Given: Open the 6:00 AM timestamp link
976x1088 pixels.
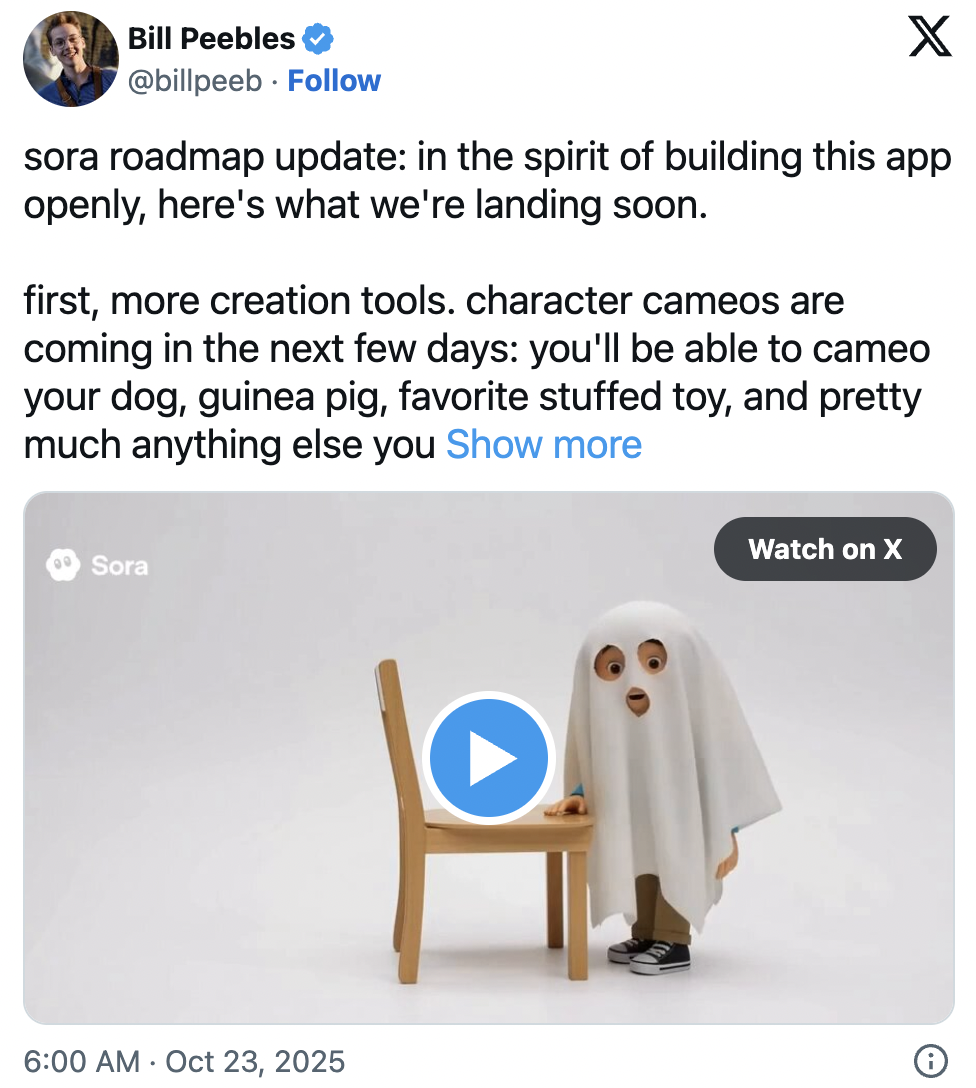Looking at the screenshot, I should pos(81,1062).
